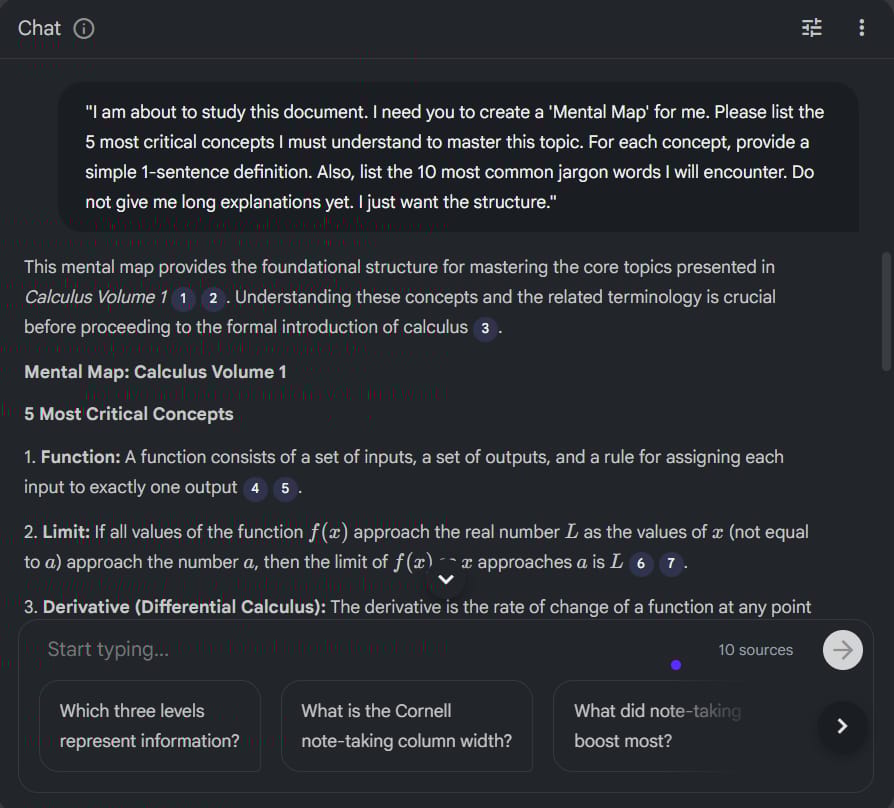Select the Chat tab header
Viewport: 894px width, 808px height.
click(38, 28)
